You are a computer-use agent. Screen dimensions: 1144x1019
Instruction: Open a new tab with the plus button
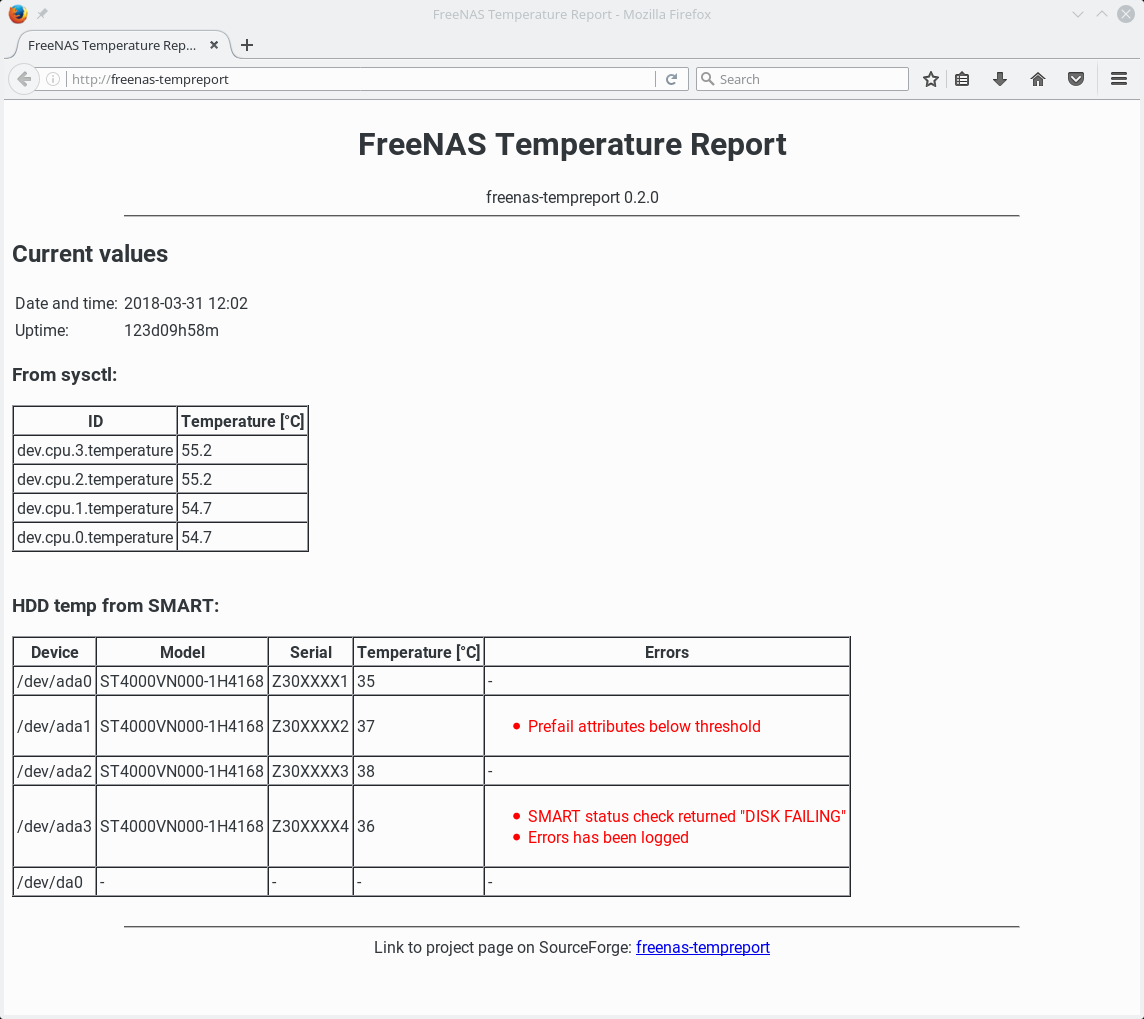(247, 45)
